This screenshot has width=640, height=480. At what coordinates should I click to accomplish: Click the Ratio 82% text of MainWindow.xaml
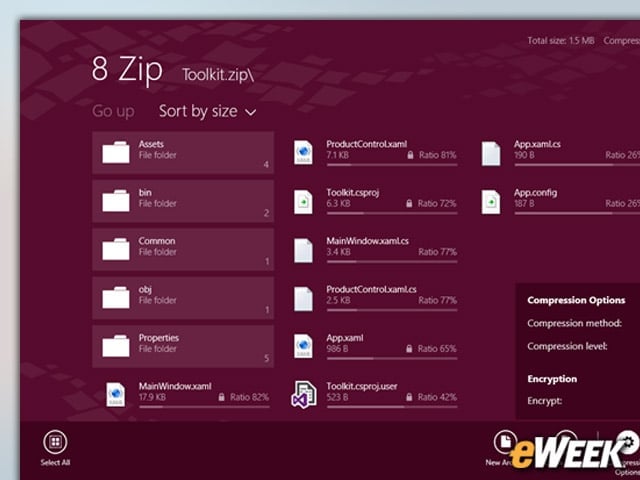249,397
